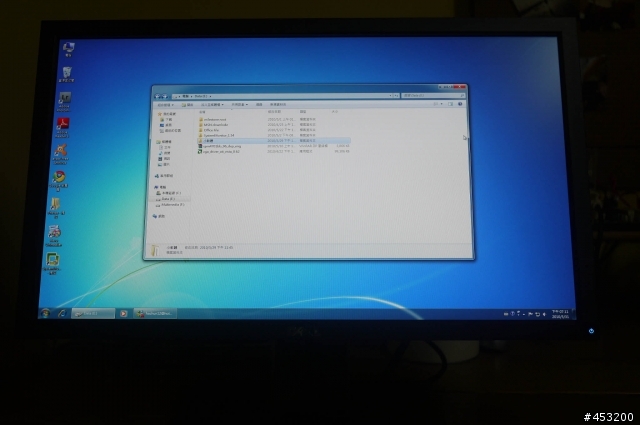Open the change view dropdown arrow
This screenshot has height=425, width=640.
pyautogui.click(x=442, y=104)
